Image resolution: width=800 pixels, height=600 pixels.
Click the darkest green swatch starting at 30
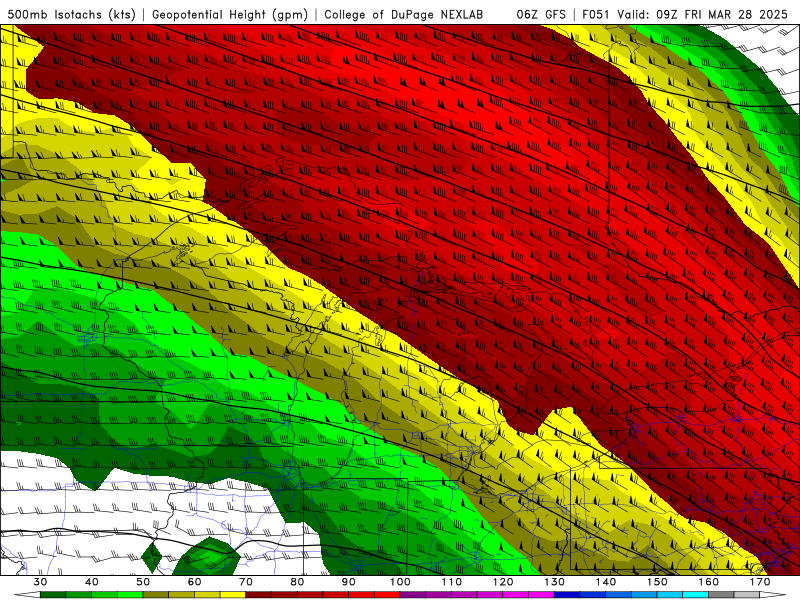point(53,595)
